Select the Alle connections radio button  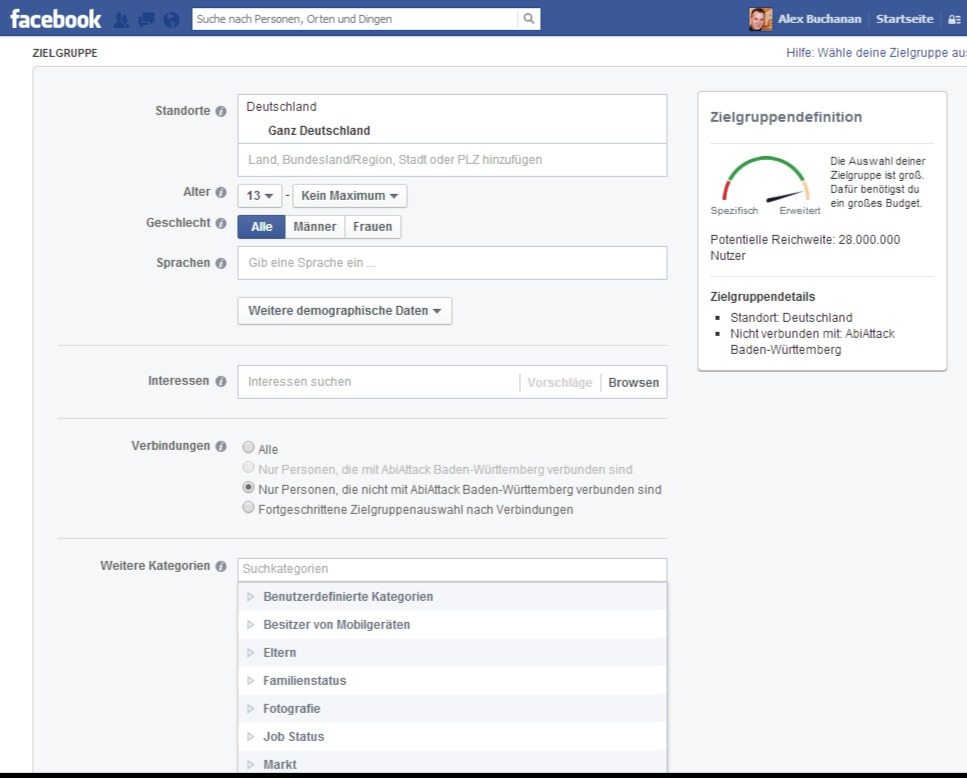pos(249,449)
